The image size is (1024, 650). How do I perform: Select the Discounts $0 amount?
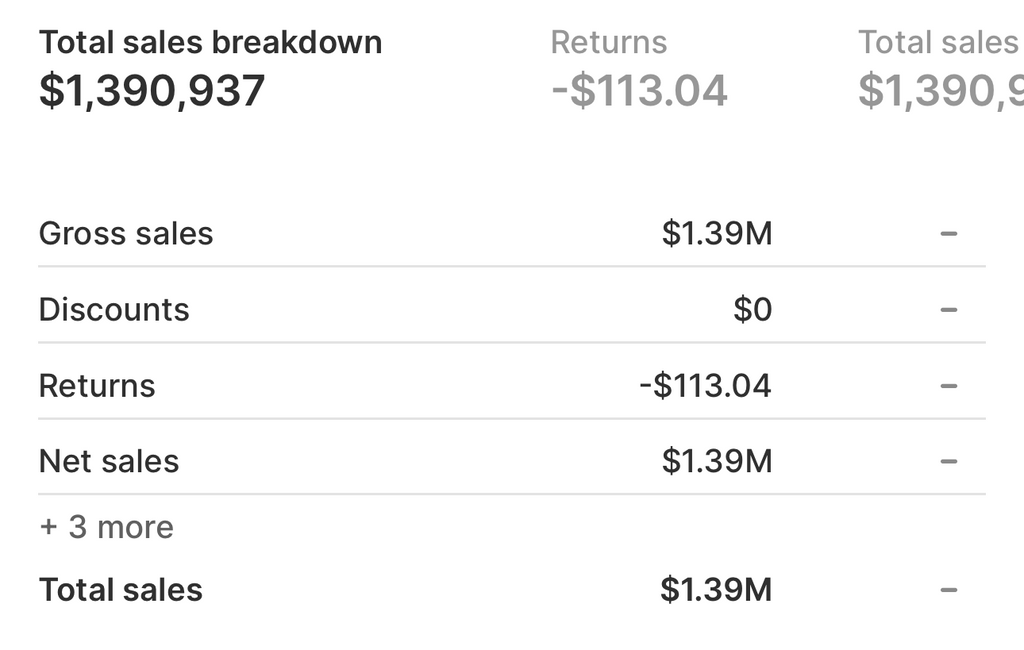pos(752,310)
